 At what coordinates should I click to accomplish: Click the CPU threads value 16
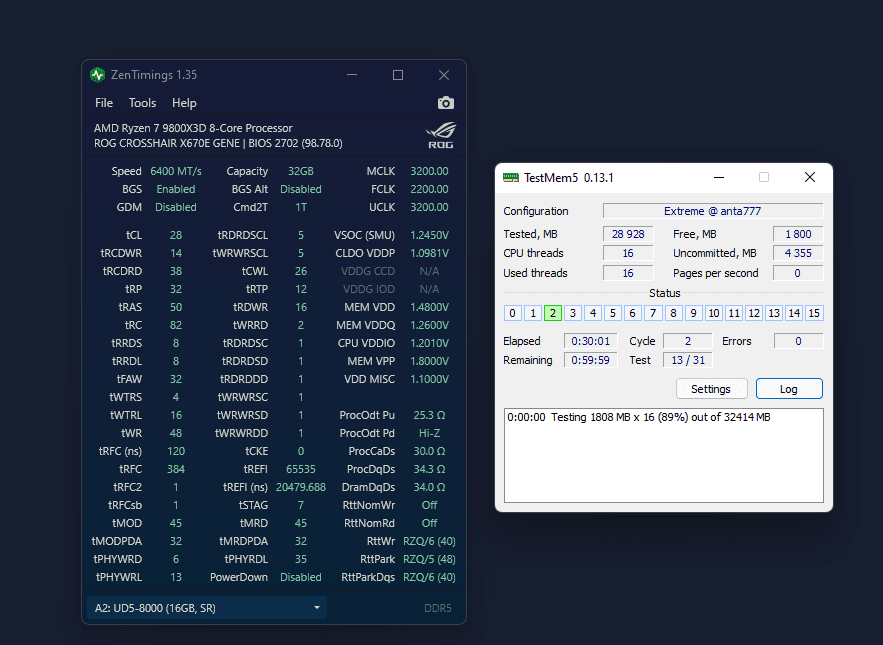click(628, 253)
